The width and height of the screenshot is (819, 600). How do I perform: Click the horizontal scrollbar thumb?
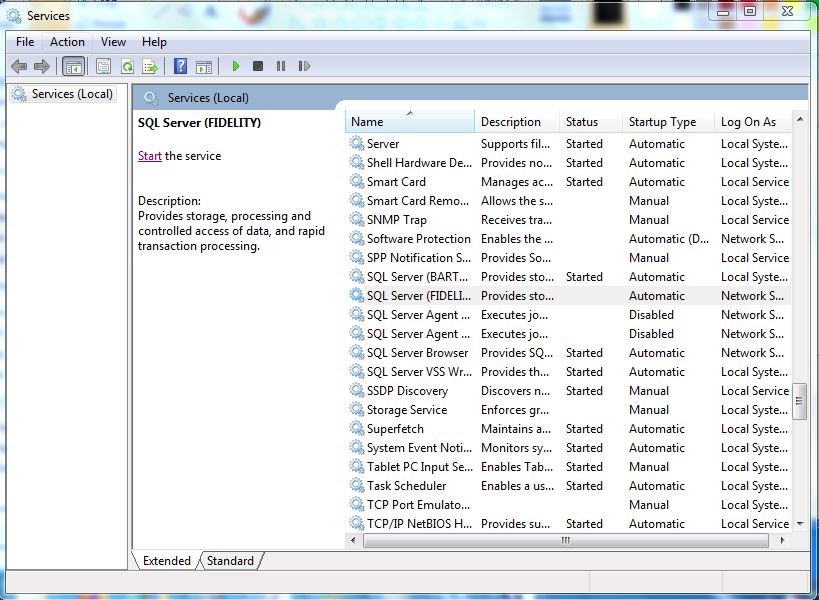[566, 540]
